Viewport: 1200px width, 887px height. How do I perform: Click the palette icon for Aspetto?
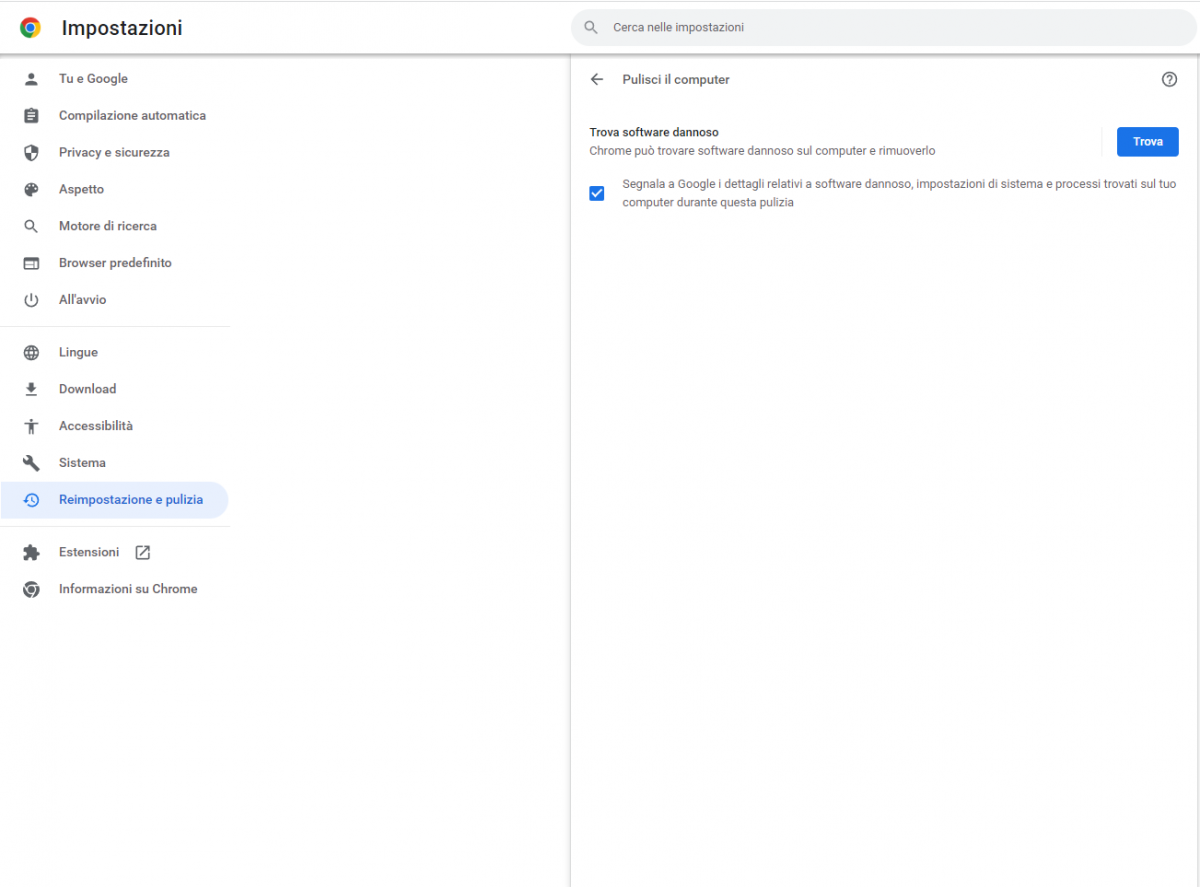(31, 190)
